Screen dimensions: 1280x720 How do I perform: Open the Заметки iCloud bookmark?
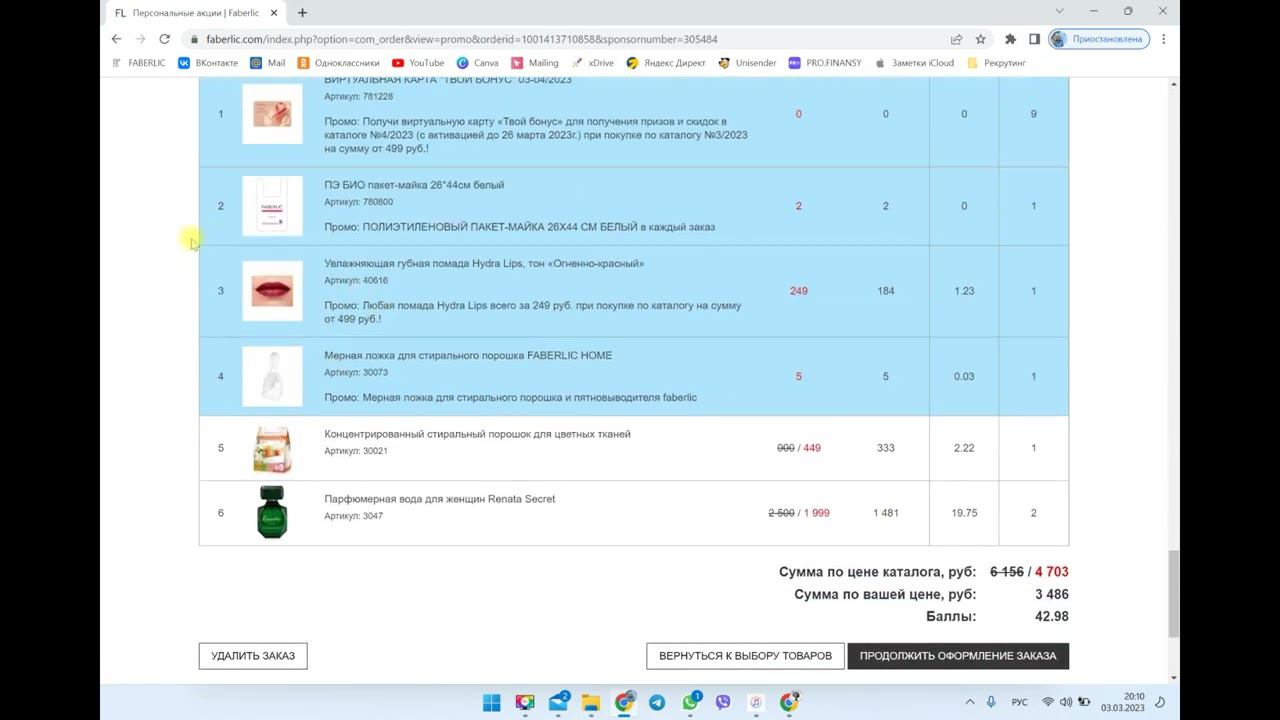(x=914, y=63)
